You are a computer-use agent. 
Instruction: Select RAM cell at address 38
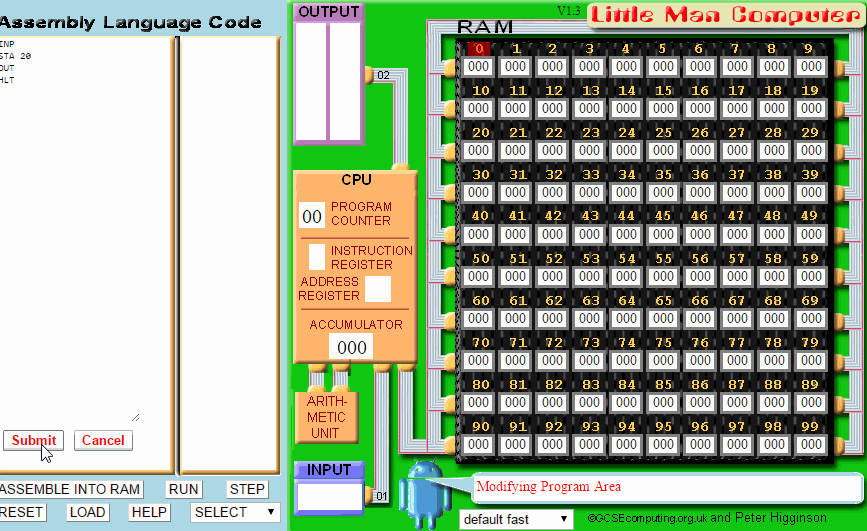(x=774, y=192)
